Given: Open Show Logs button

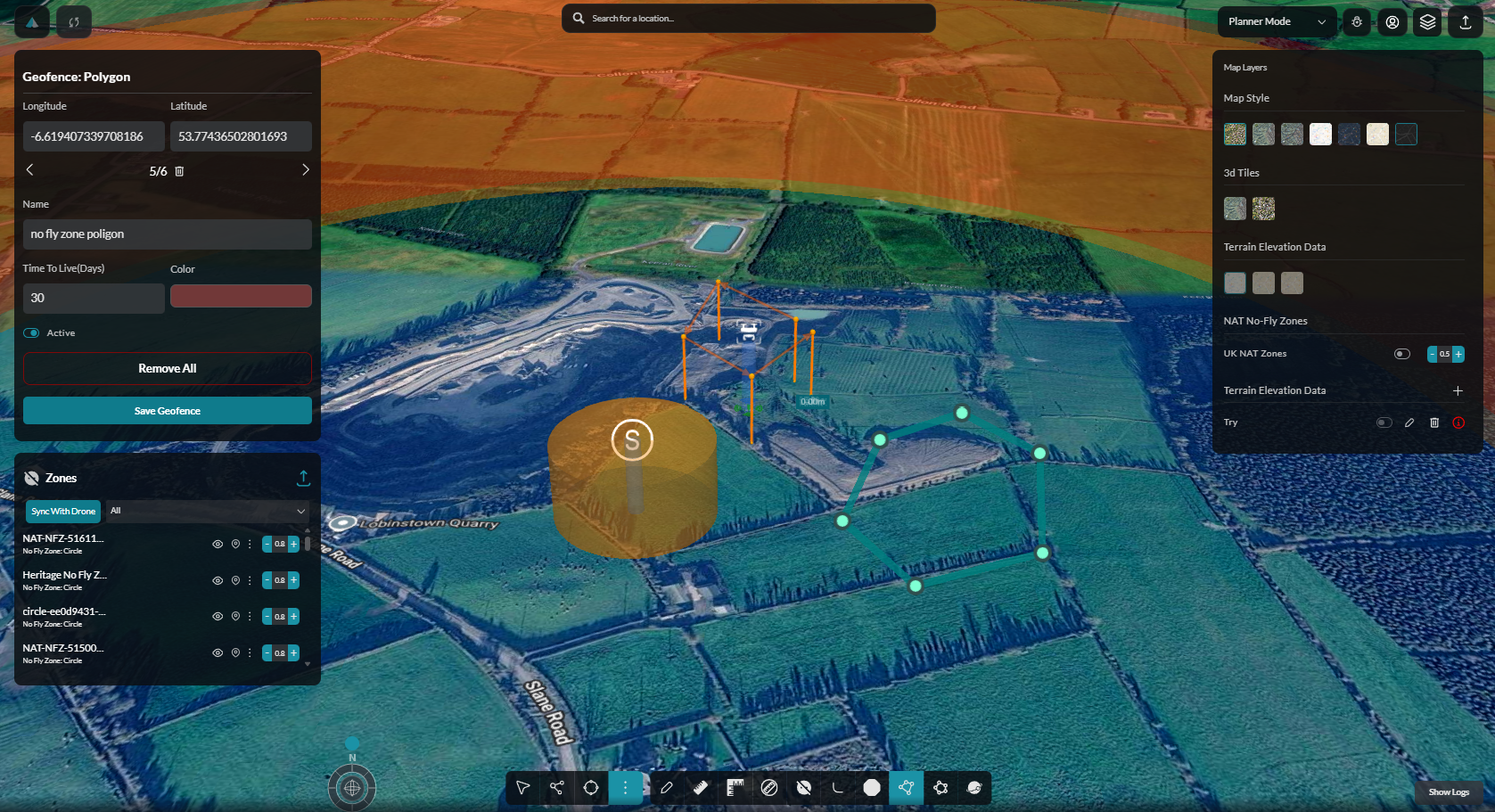Looking at the screenshot, I should point(1449,792).
